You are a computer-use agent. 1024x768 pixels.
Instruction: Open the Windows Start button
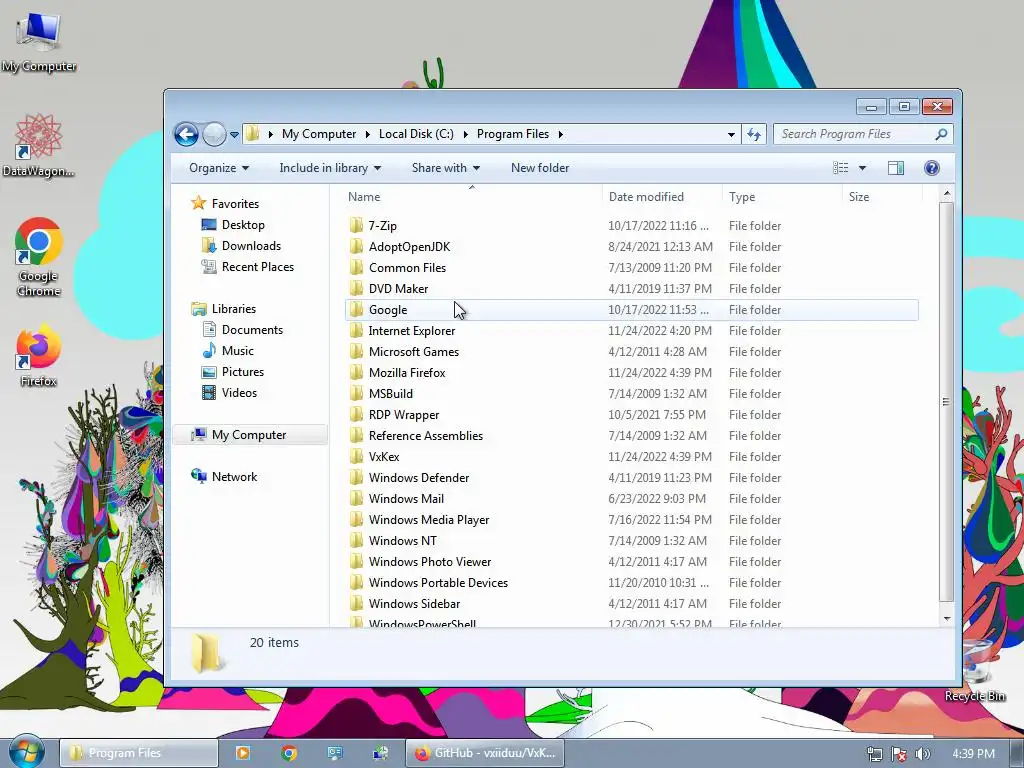tap(26, 752)
